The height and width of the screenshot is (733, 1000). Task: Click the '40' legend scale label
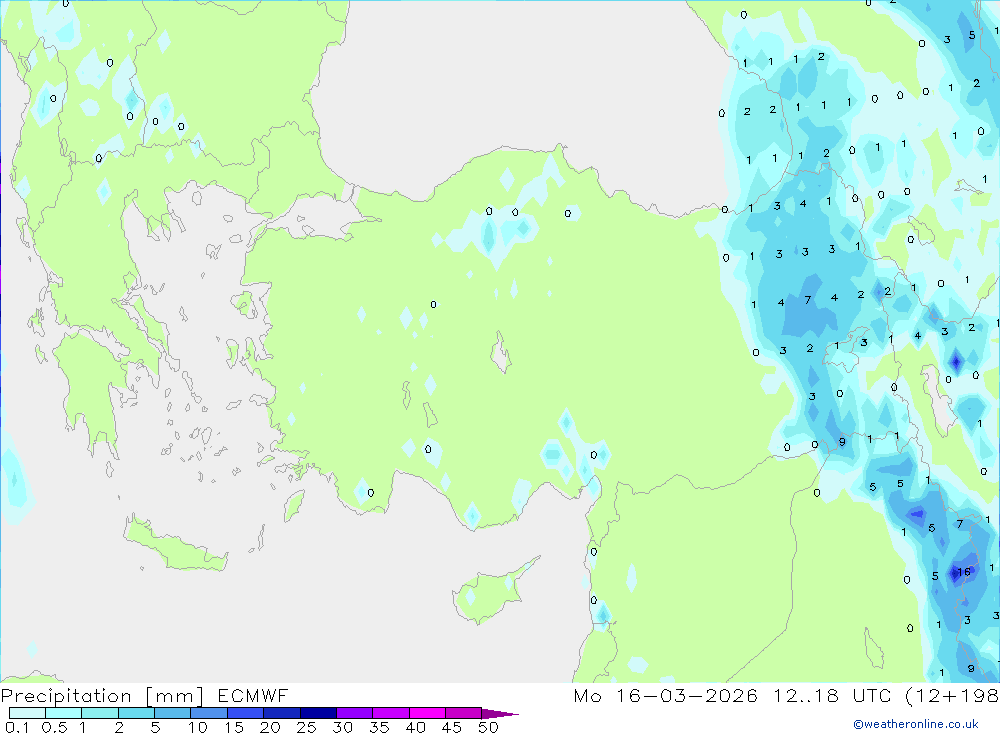coord(415,727)
